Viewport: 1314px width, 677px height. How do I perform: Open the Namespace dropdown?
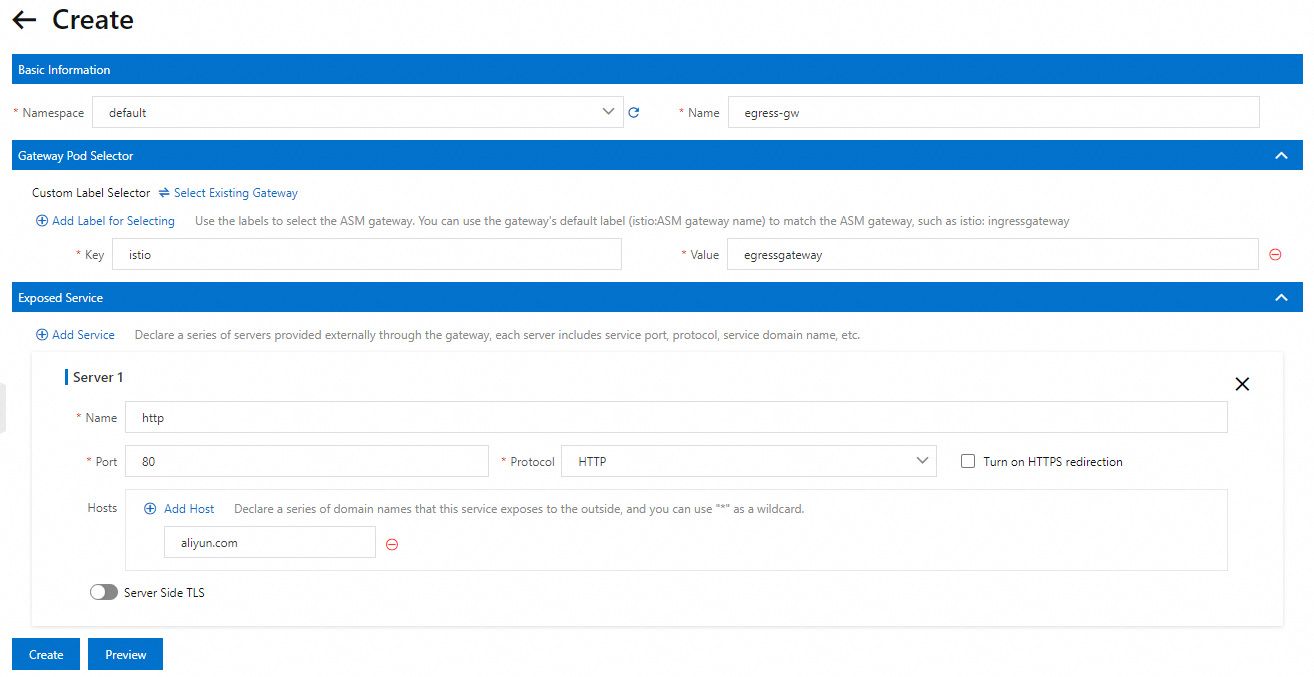[x=358, y=112]
